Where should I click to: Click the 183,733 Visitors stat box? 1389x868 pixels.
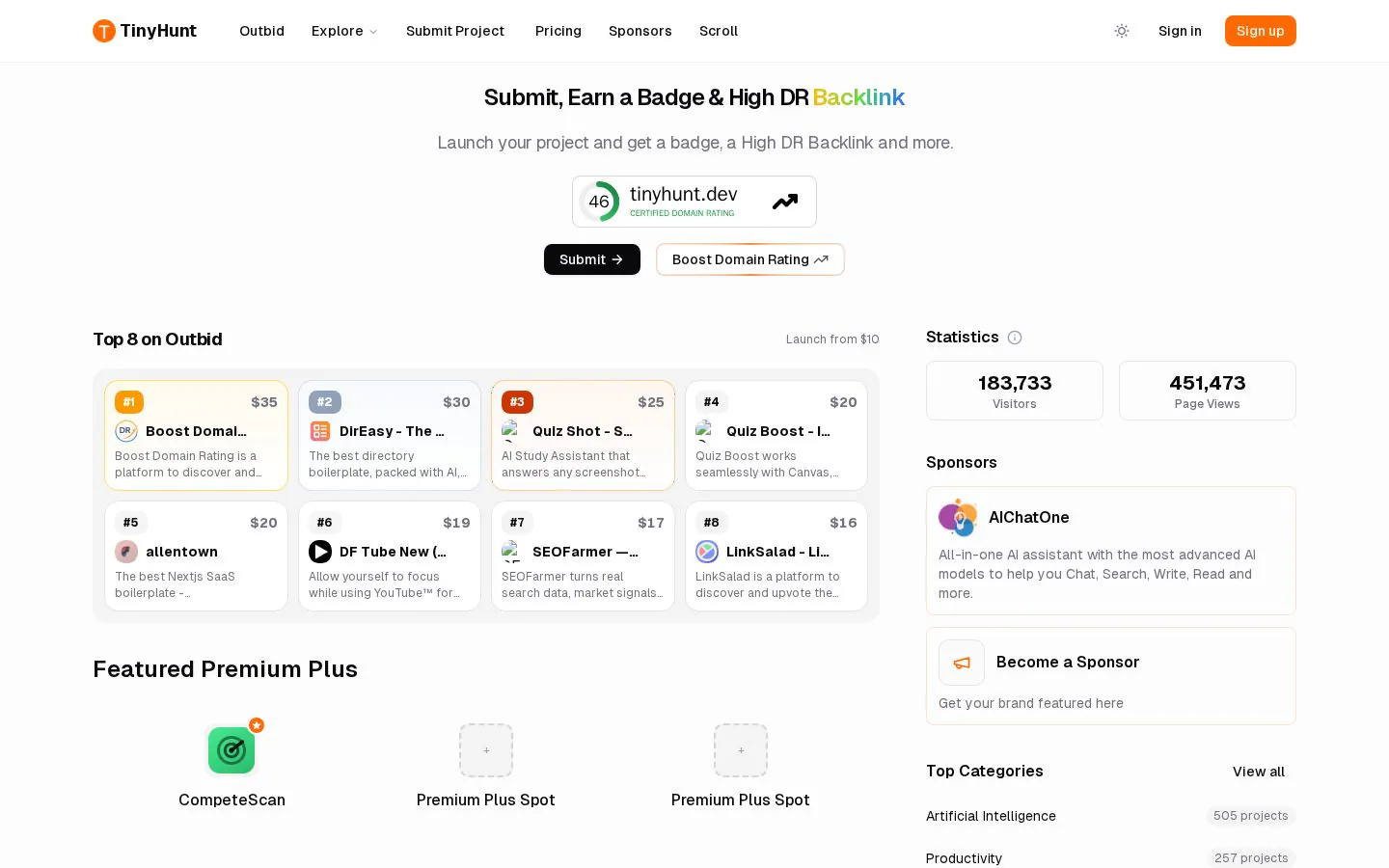tap(1015, 391)
